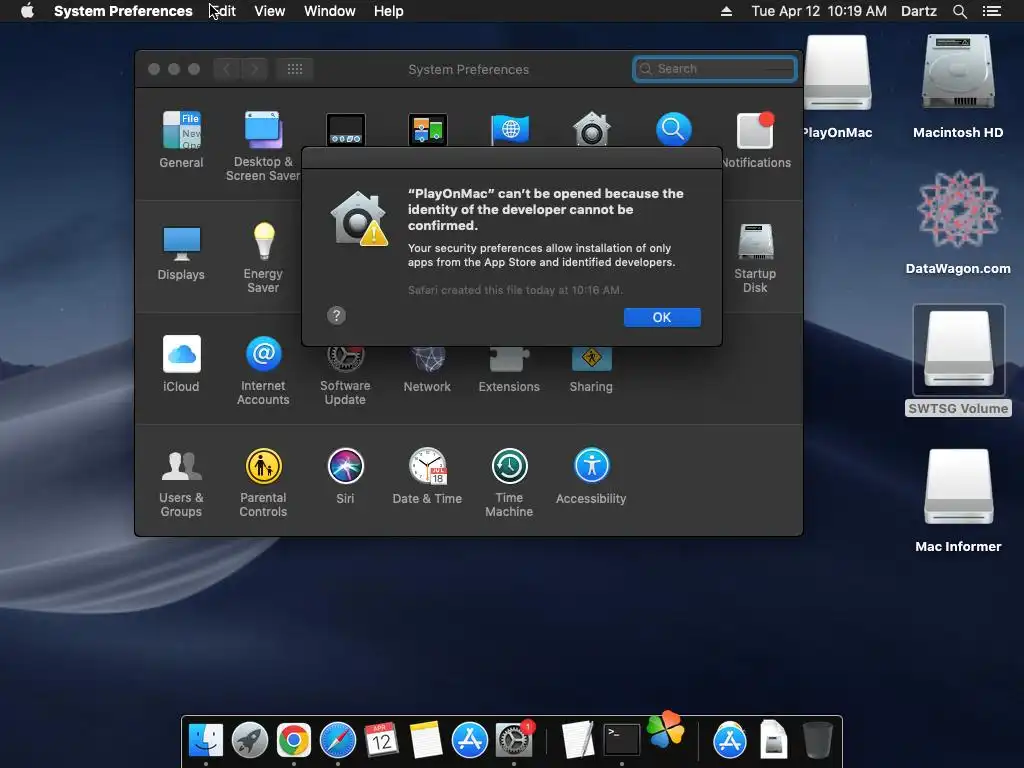Image resolution: width=1024 pixels, height=768 pixels.
Task: Open Trash in the Dock
Action: pyautogui.click(x=817, y=741)
